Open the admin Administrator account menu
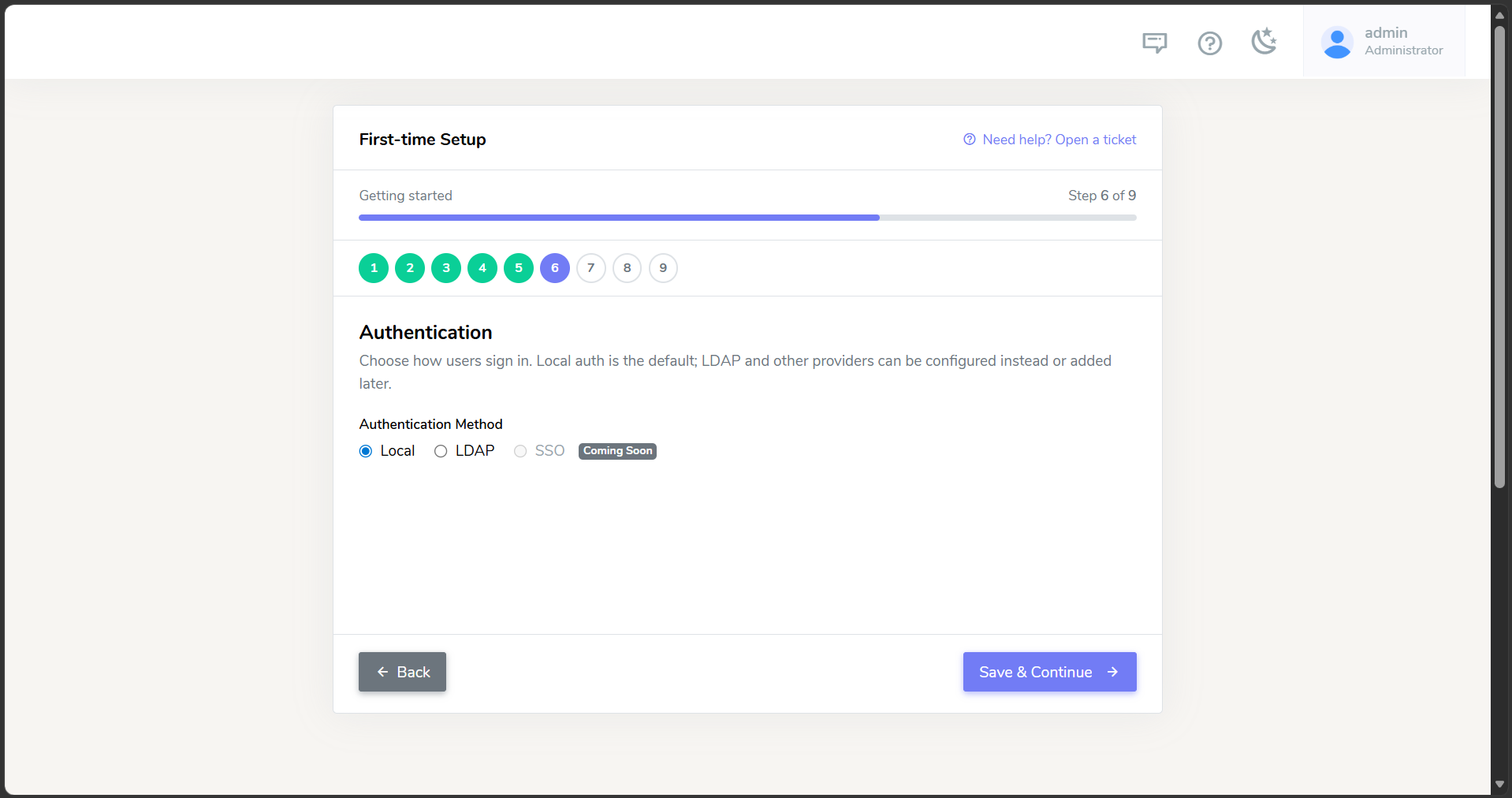The image size is (1512, 798). [1384, 42]
